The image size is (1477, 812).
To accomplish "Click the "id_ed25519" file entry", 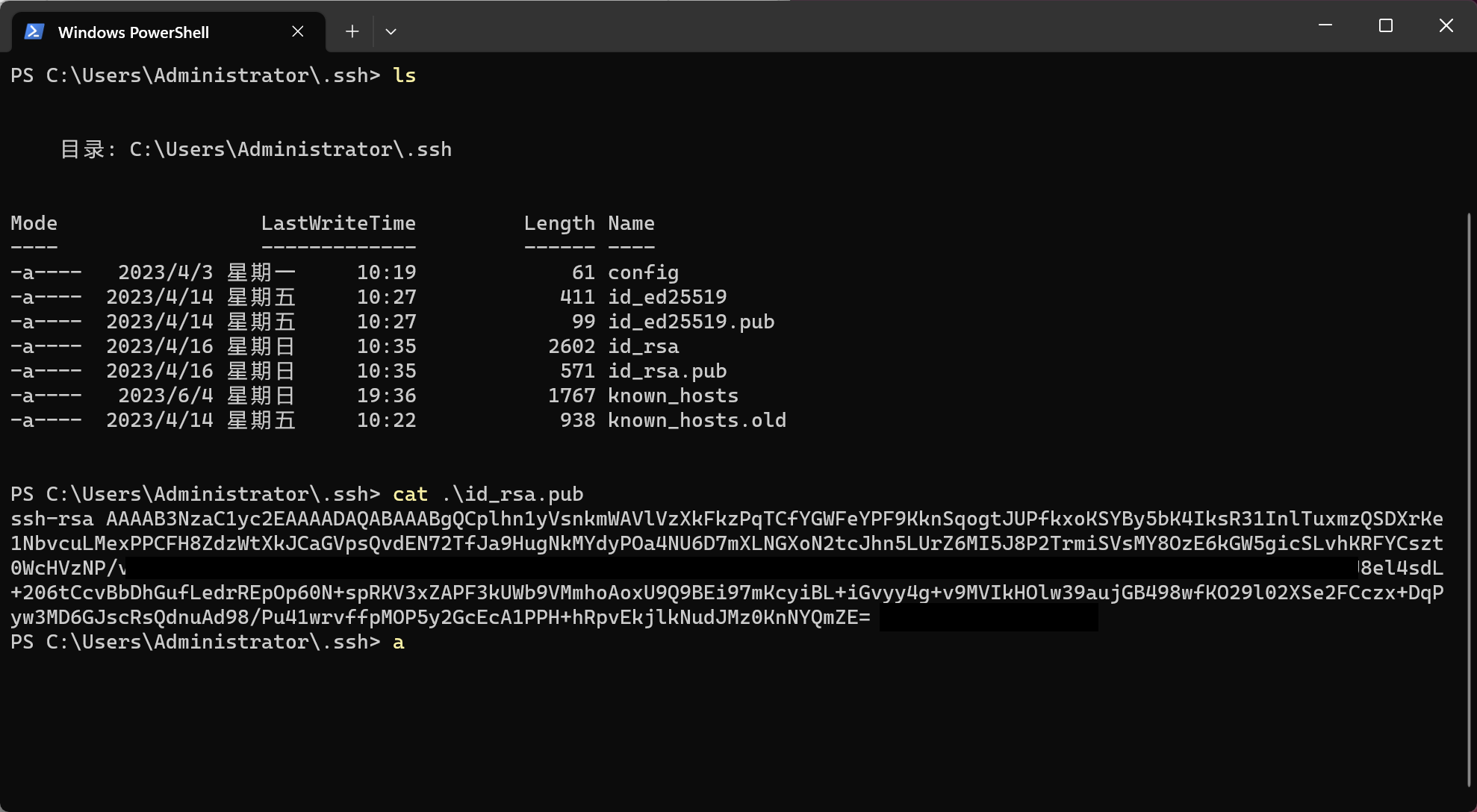I will click(x=667, y=296).
